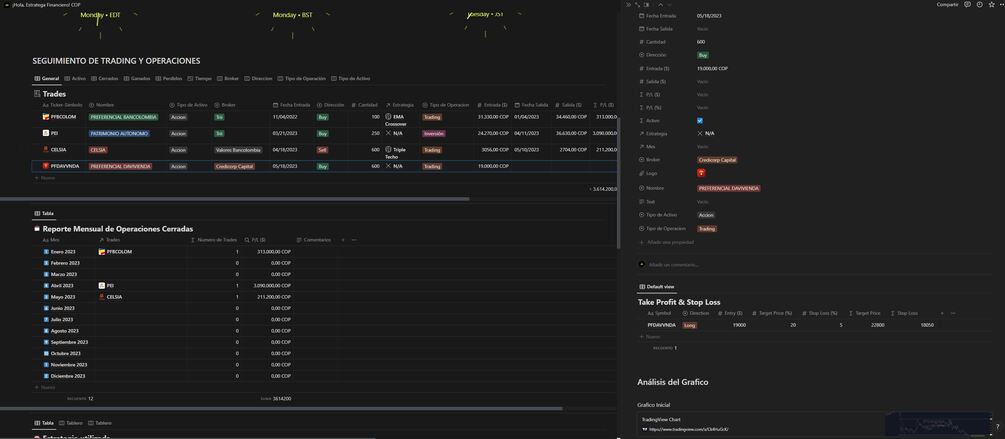This screenshot has width=1005, height=439.
Task: Switch to the Cerrados view tab
Action: 104,79
